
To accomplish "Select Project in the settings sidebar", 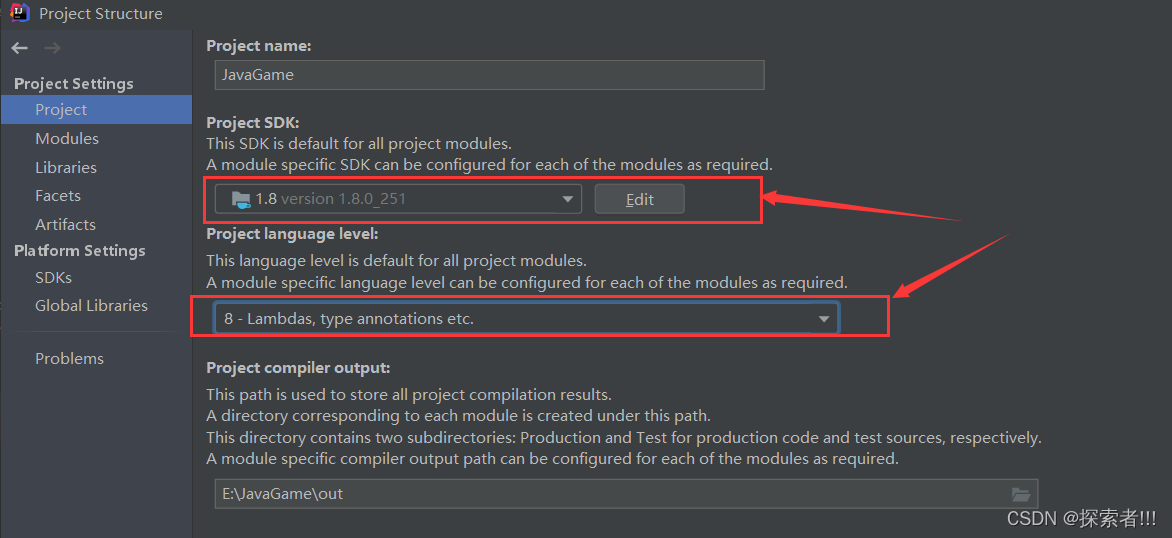I will (x=96, y=110).
